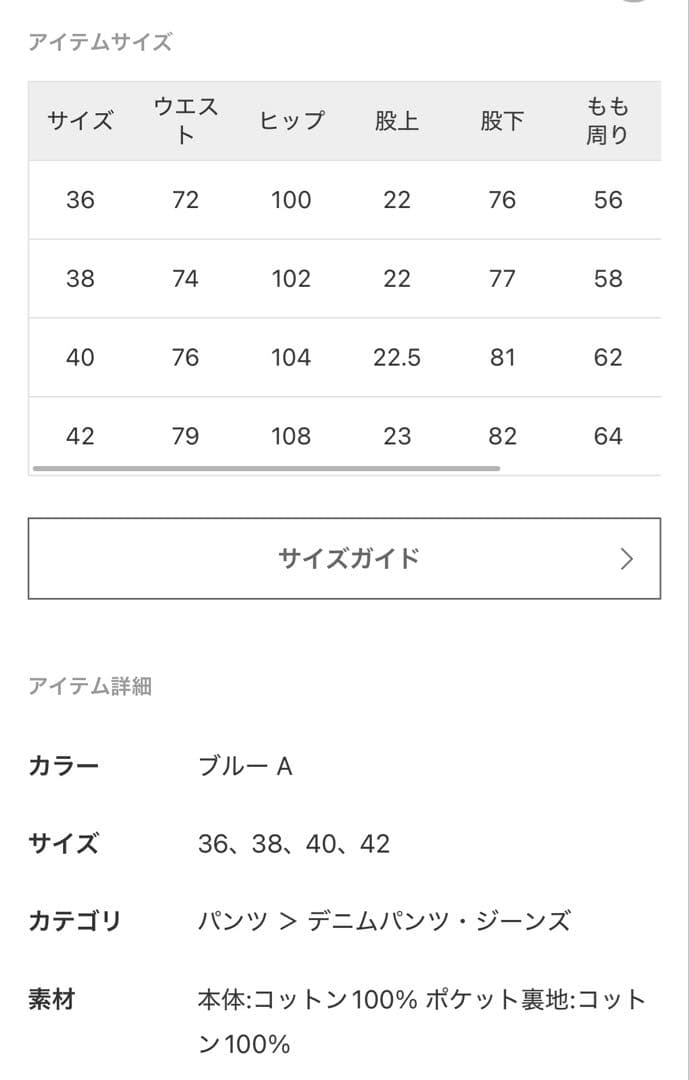
Task: Select size 38 row
Action: [83, 279]
